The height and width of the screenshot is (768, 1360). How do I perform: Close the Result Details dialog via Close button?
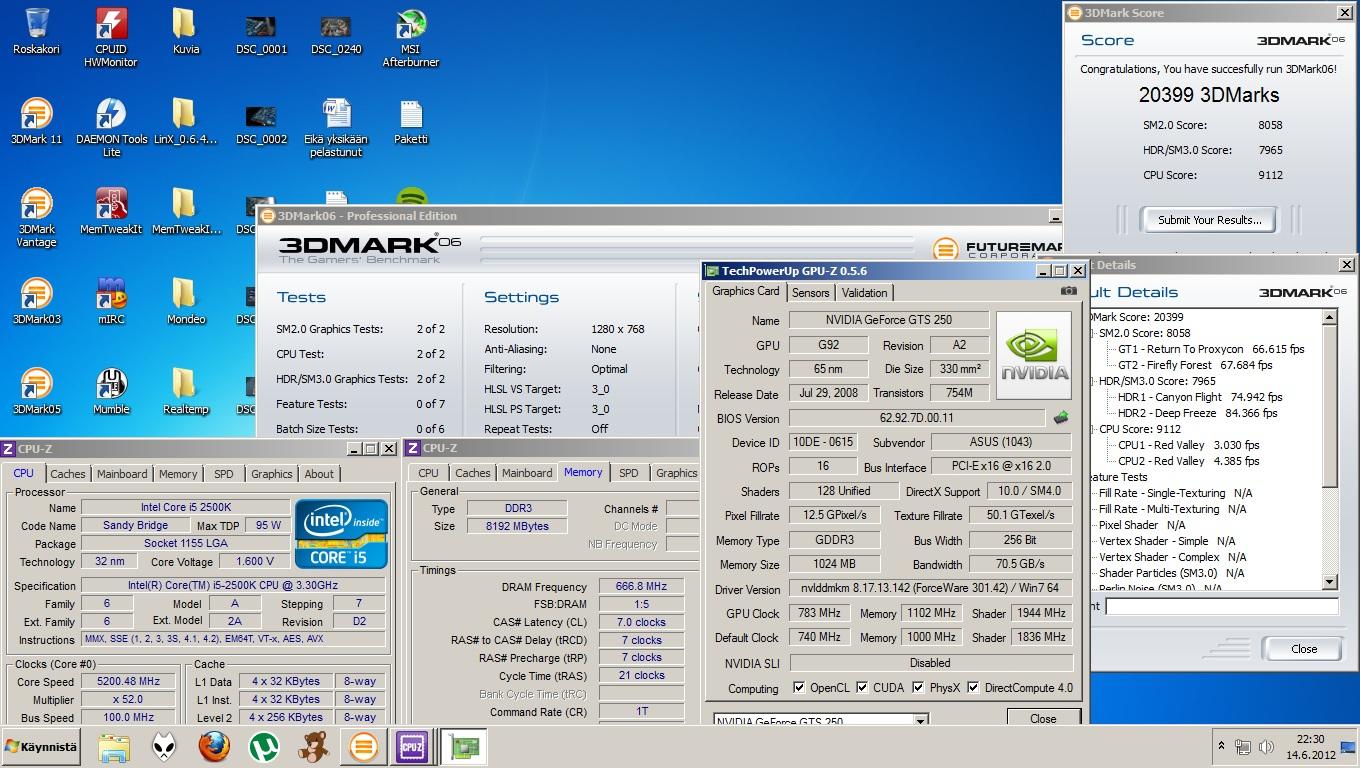coord(1303,649)
